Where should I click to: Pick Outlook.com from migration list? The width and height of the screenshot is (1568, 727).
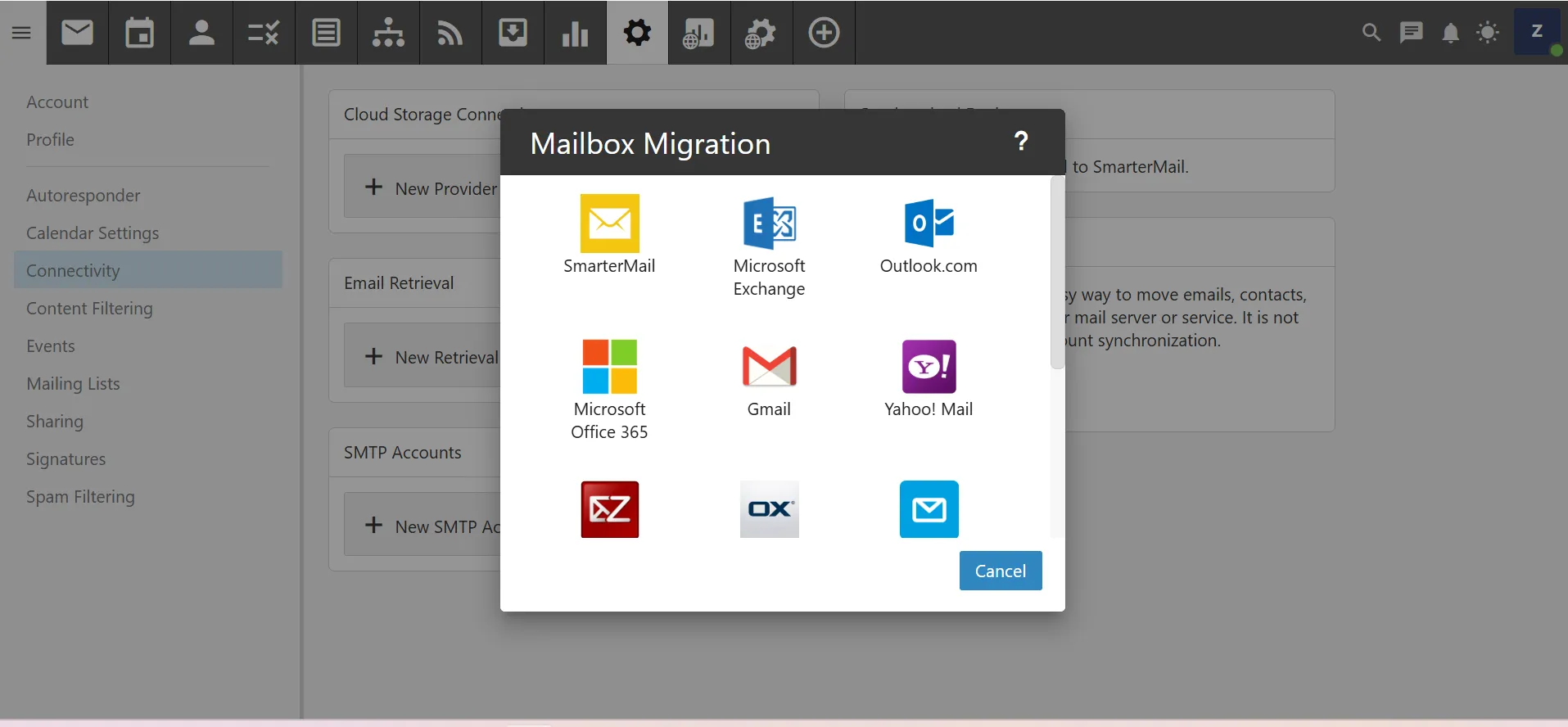pyautogui.click(x=929, y=234)
